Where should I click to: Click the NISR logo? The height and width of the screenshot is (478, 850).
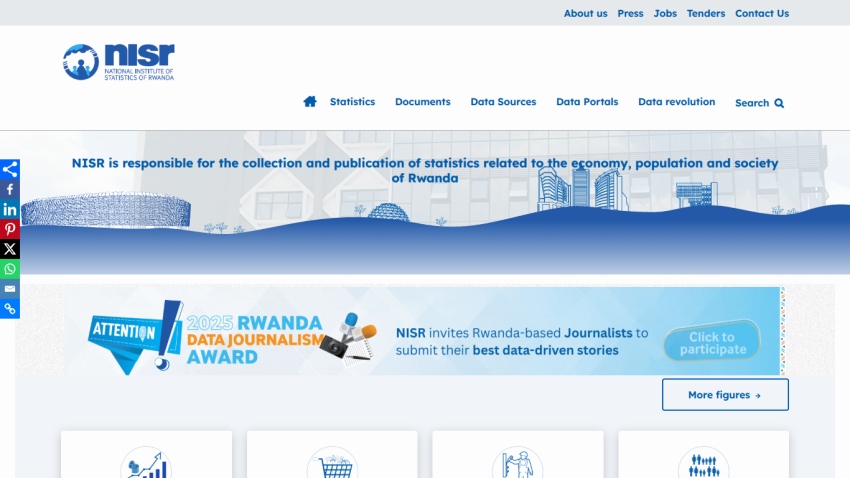point(118,62)
